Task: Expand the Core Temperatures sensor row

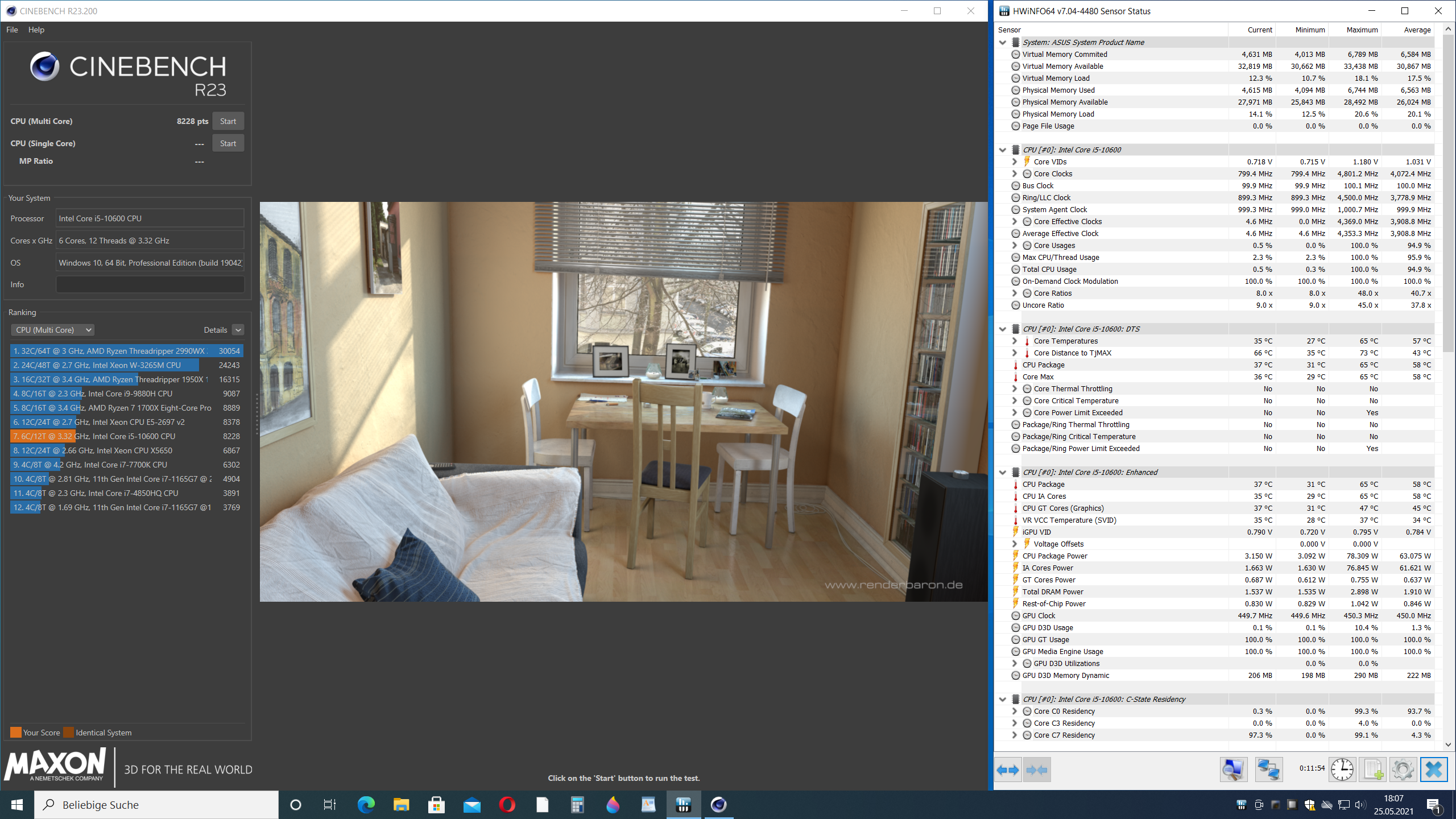Action: 1014,341
